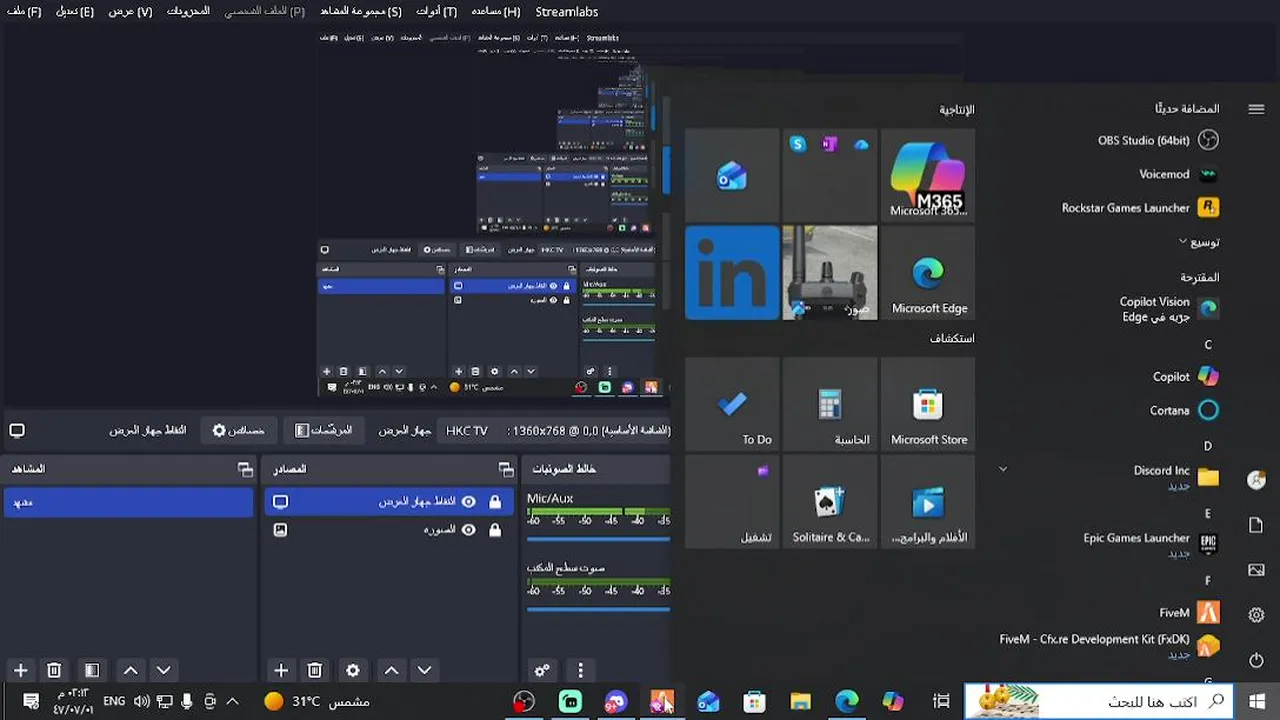1280x720 pixels.
Task: Open advanced audio gears icon in mixer
Action: 543,670
